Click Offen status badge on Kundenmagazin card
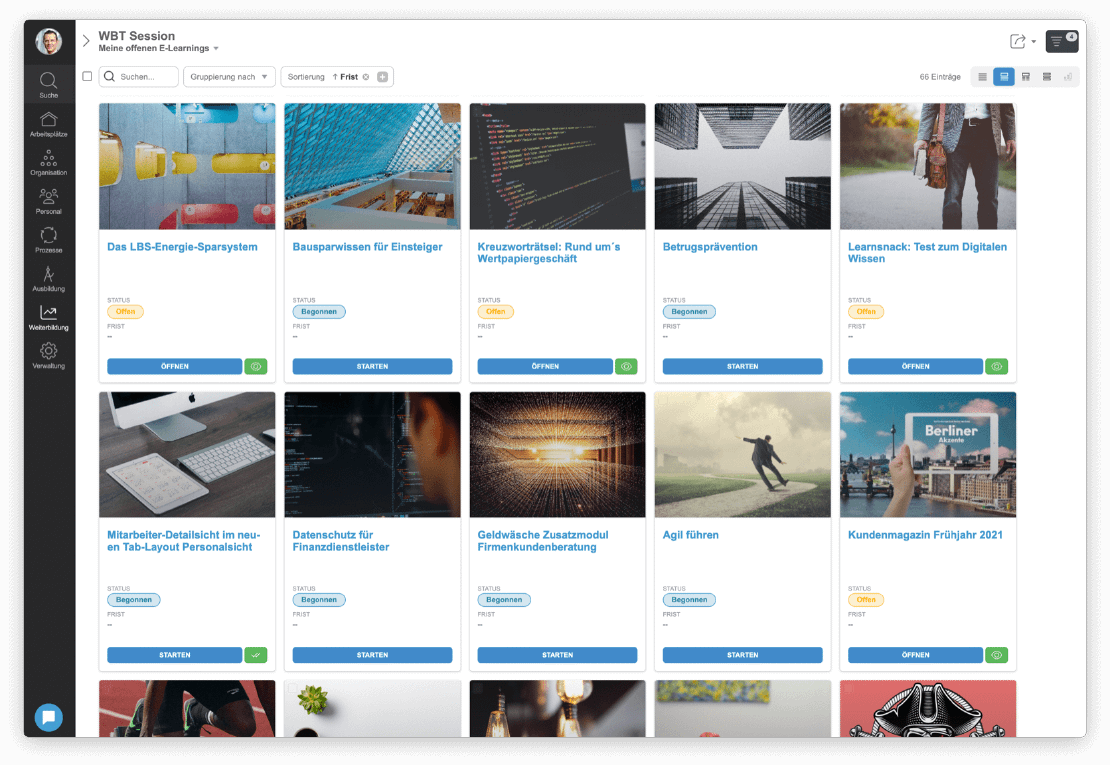The image size is (1110, 765). pyautogui.click(x=866, y=600)
